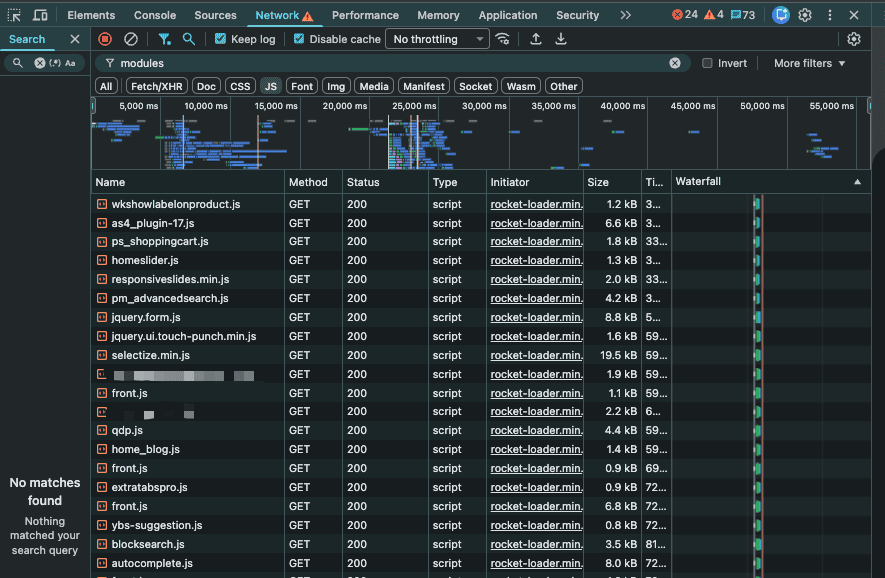Open the Sources tab
Viewport: 885px width, 578px height.
(215, 15)
